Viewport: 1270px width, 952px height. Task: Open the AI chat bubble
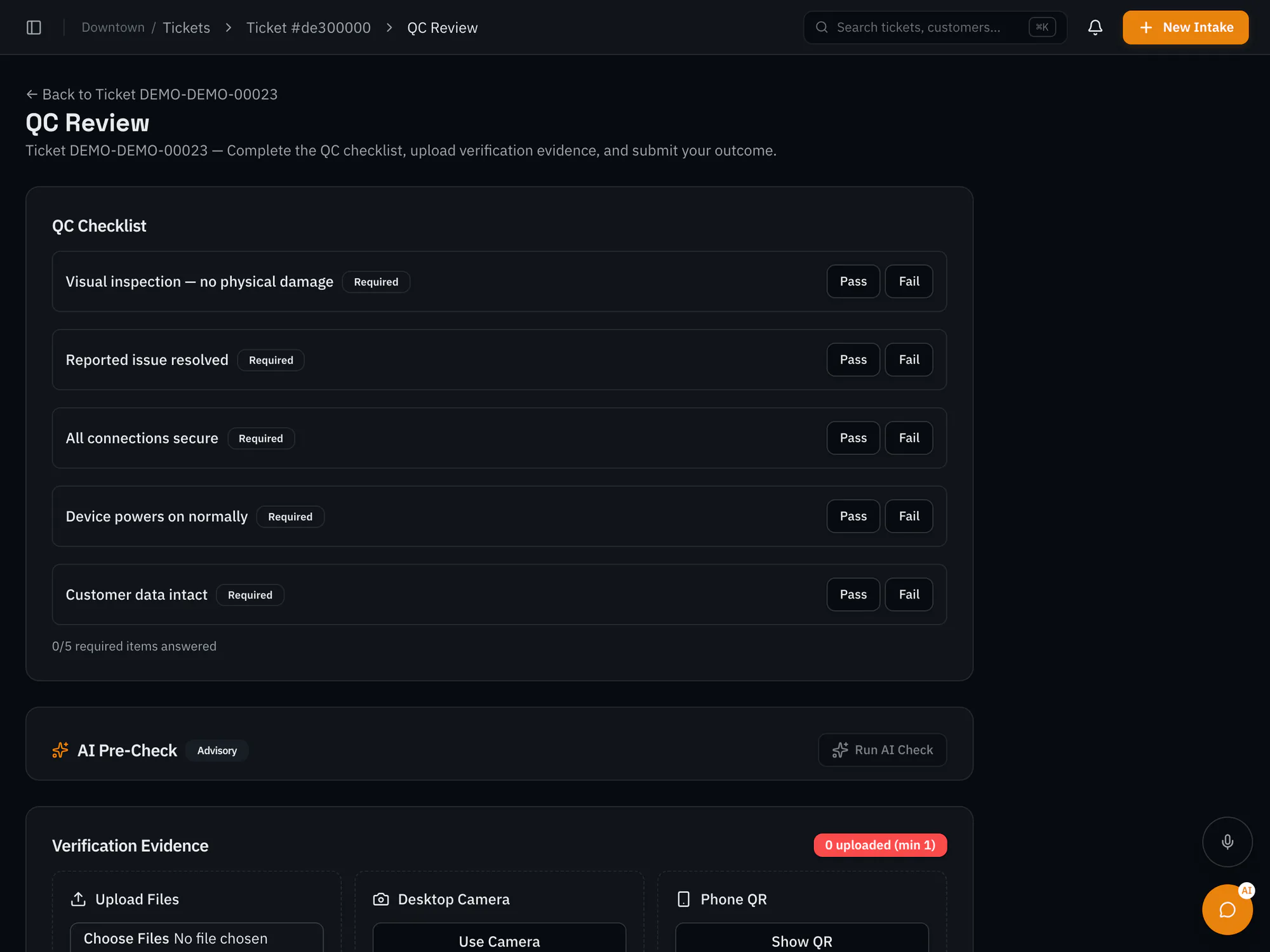point(1227,909)
